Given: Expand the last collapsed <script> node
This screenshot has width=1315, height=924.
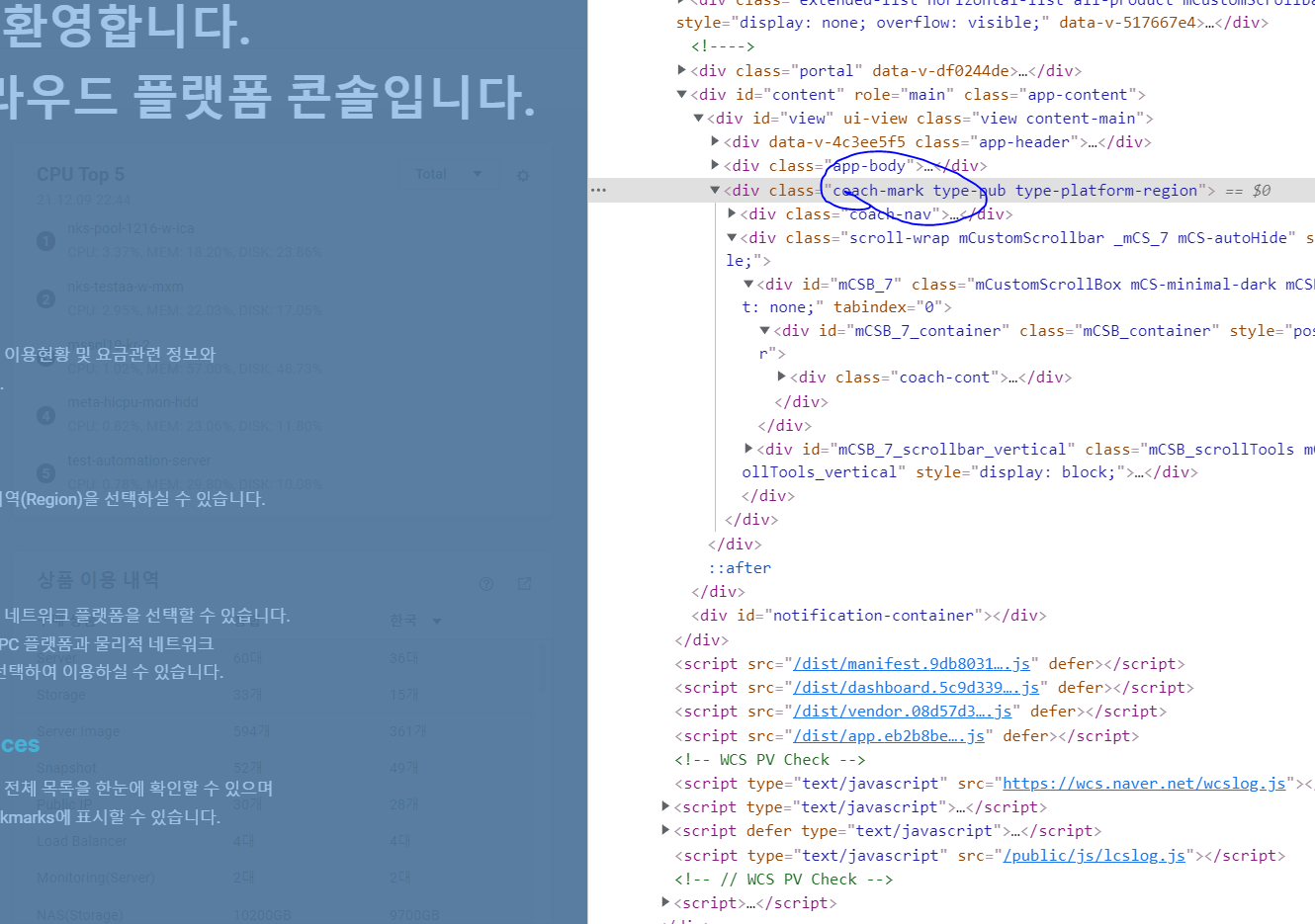Looking at the screenshot, I should [x=665, y=902].
